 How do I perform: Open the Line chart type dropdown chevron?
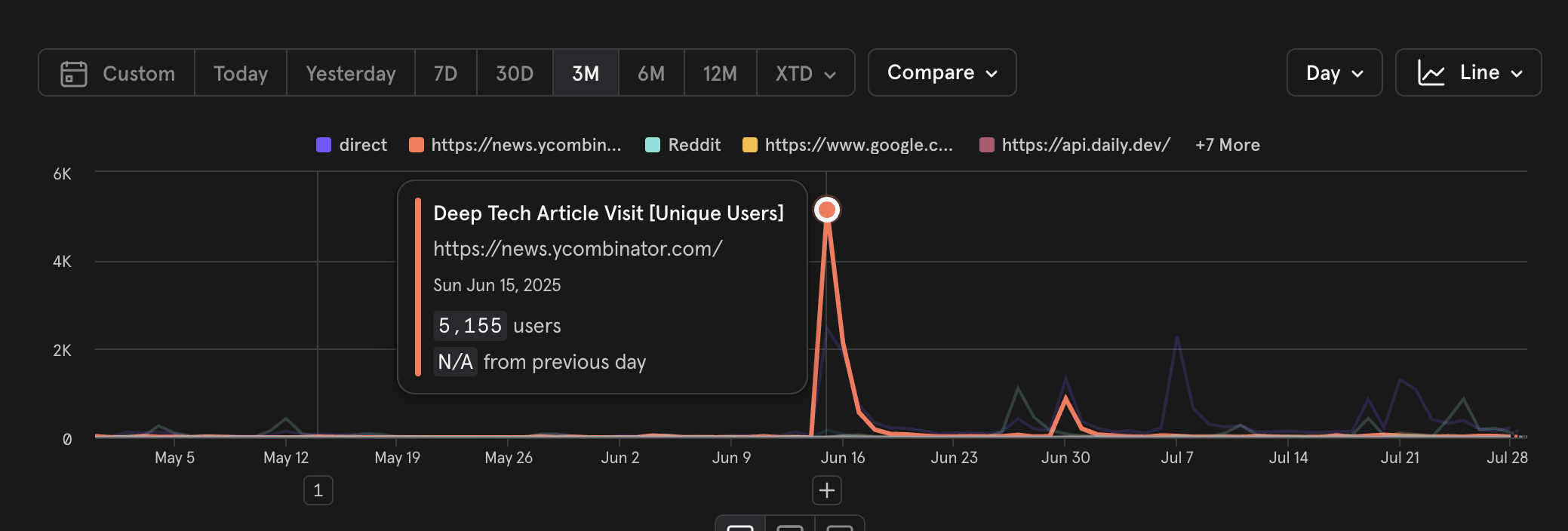pos(1517,74)
